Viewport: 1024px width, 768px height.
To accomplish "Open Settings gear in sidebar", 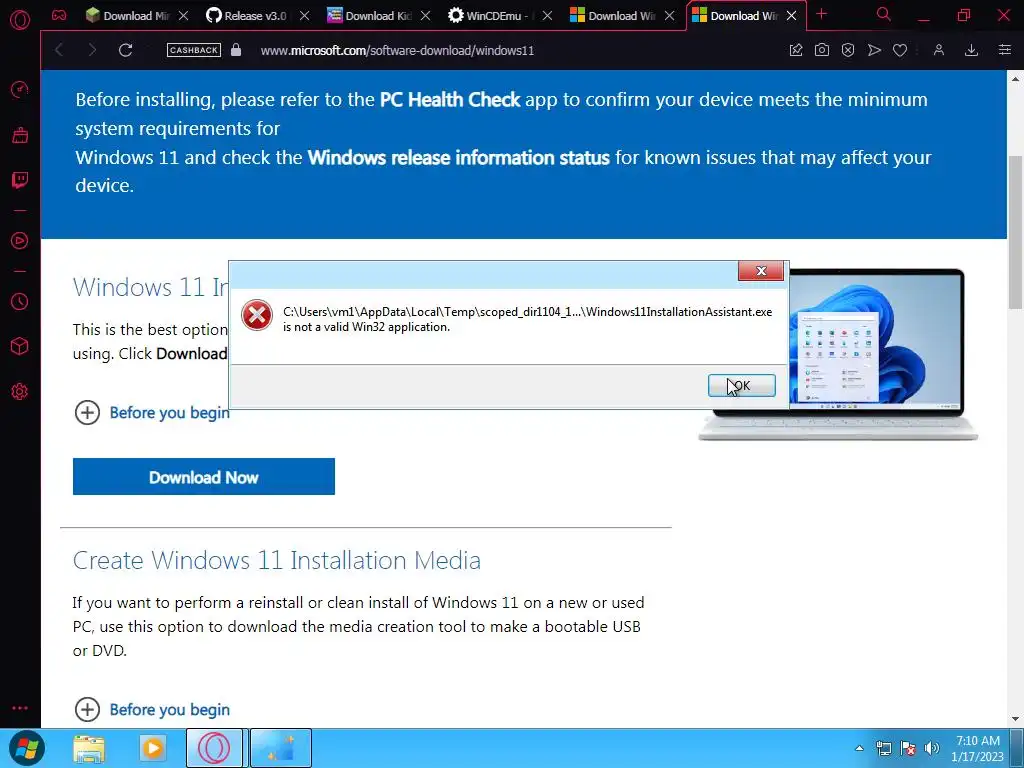I will click(20, 391).
